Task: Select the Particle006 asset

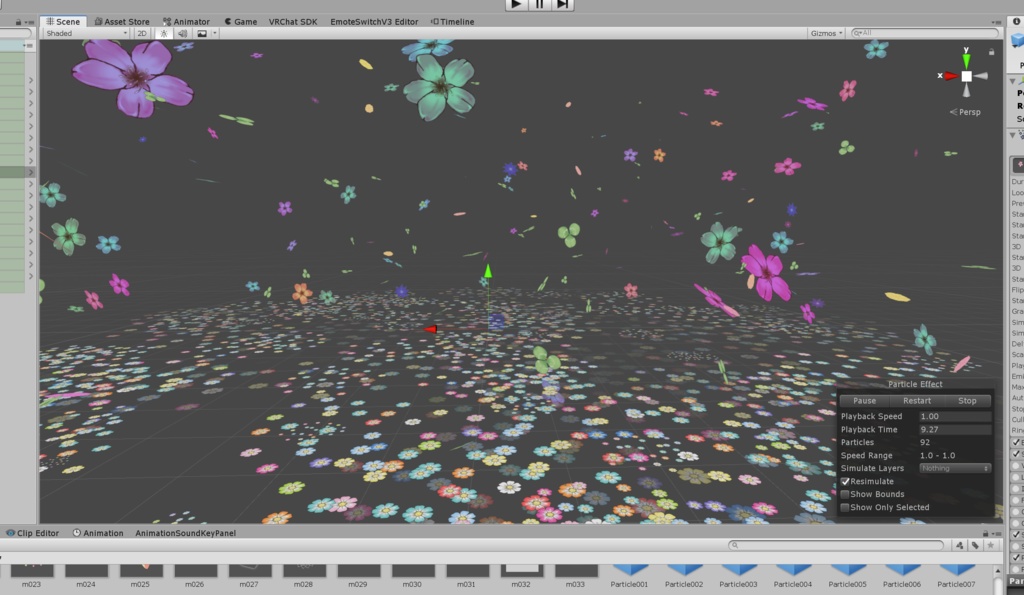Action: tap(902, 576)
